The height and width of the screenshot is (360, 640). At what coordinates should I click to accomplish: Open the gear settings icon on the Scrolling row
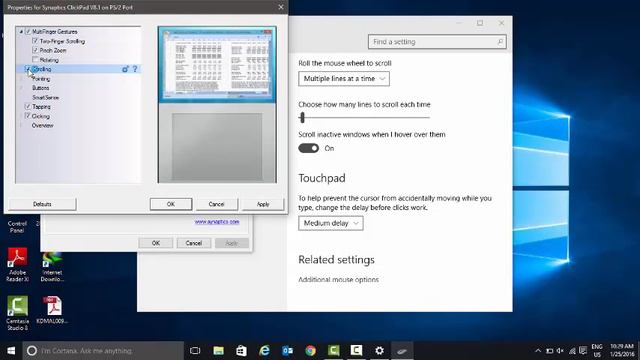(x=125, y=69)
